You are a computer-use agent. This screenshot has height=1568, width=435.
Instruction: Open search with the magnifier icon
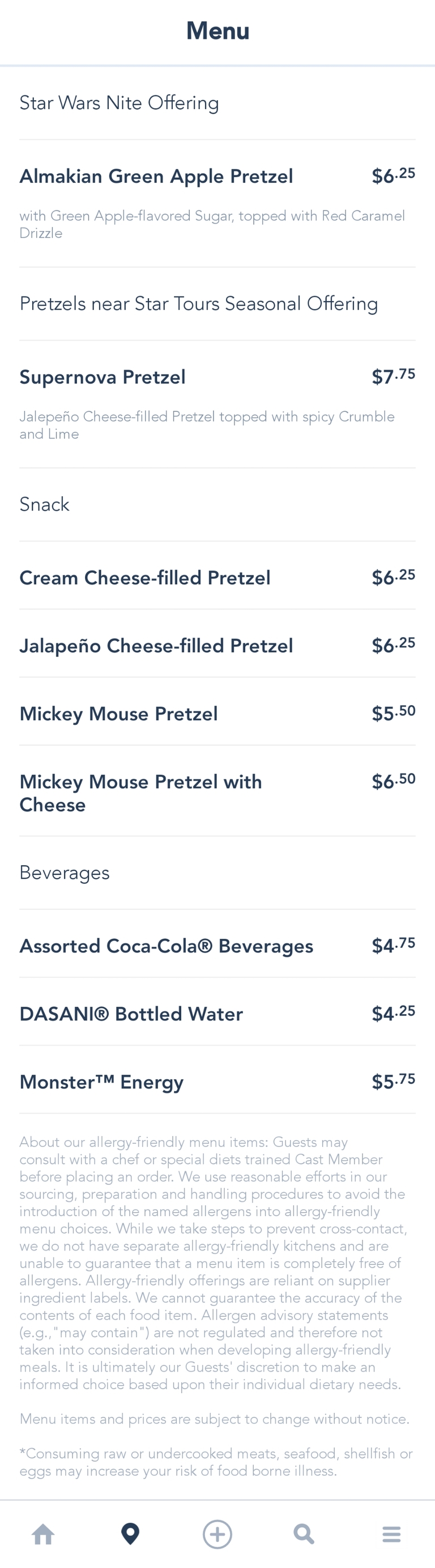pyautogui.click(x=304, y=1534)
